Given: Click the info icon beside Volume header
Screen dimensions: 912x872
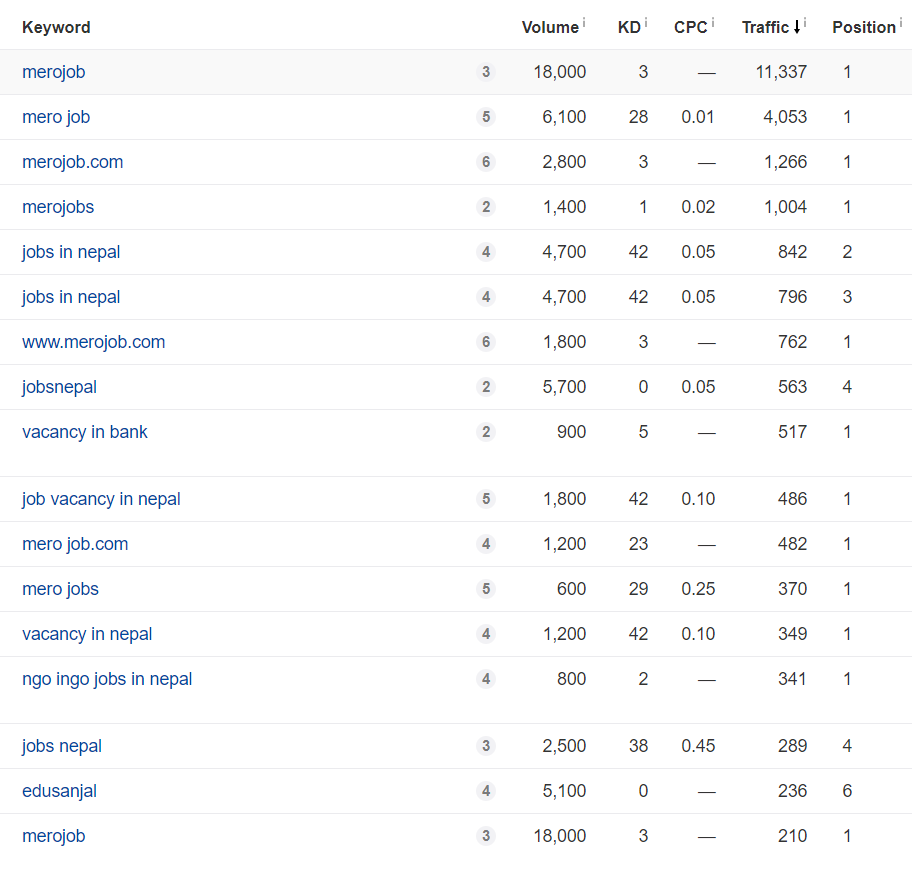Looking at the screenshot, I should 584,22.
